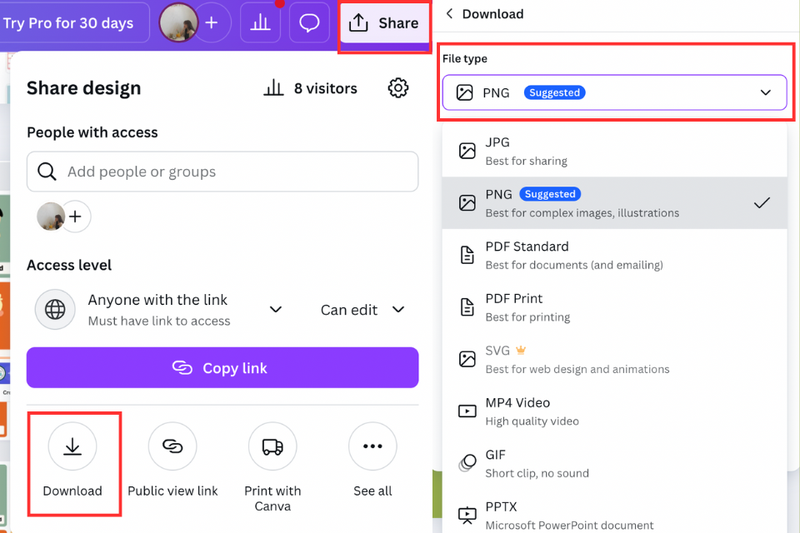Click 'Best for sharing' description text
Viewport: 800px width, 533px height.
point(526,161)
